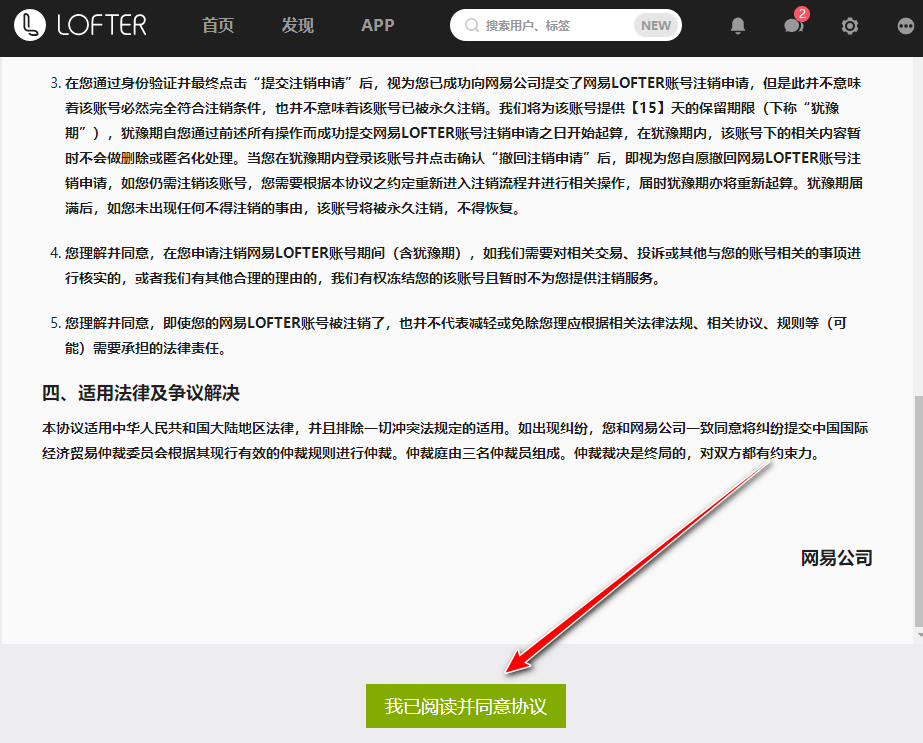Click the page vertical scrollbar thumb
This screenshot has height=743, width=923.
[919, 511]
